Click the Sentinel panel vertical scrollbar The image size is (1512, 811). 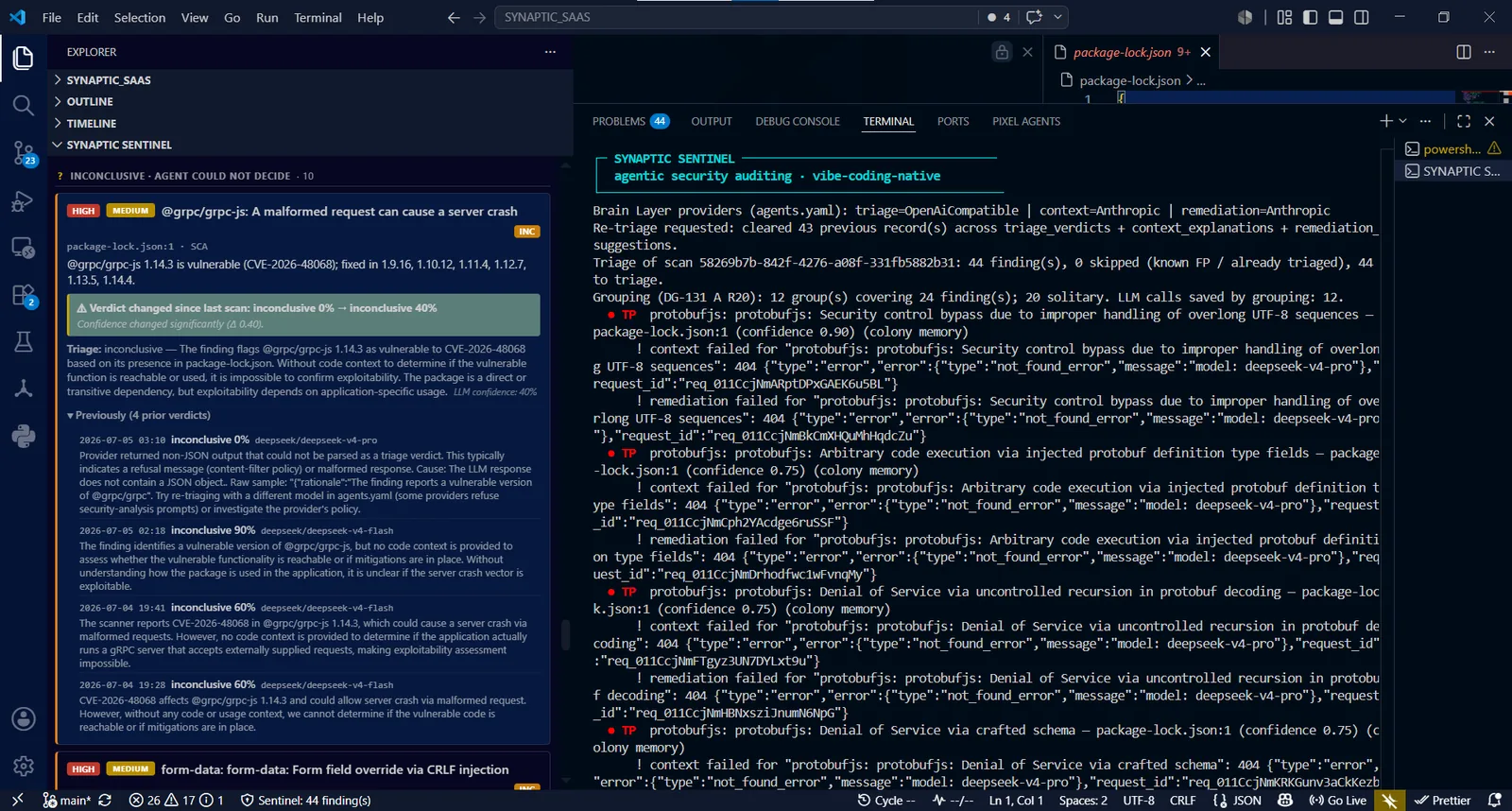click(x=566, y=634)
